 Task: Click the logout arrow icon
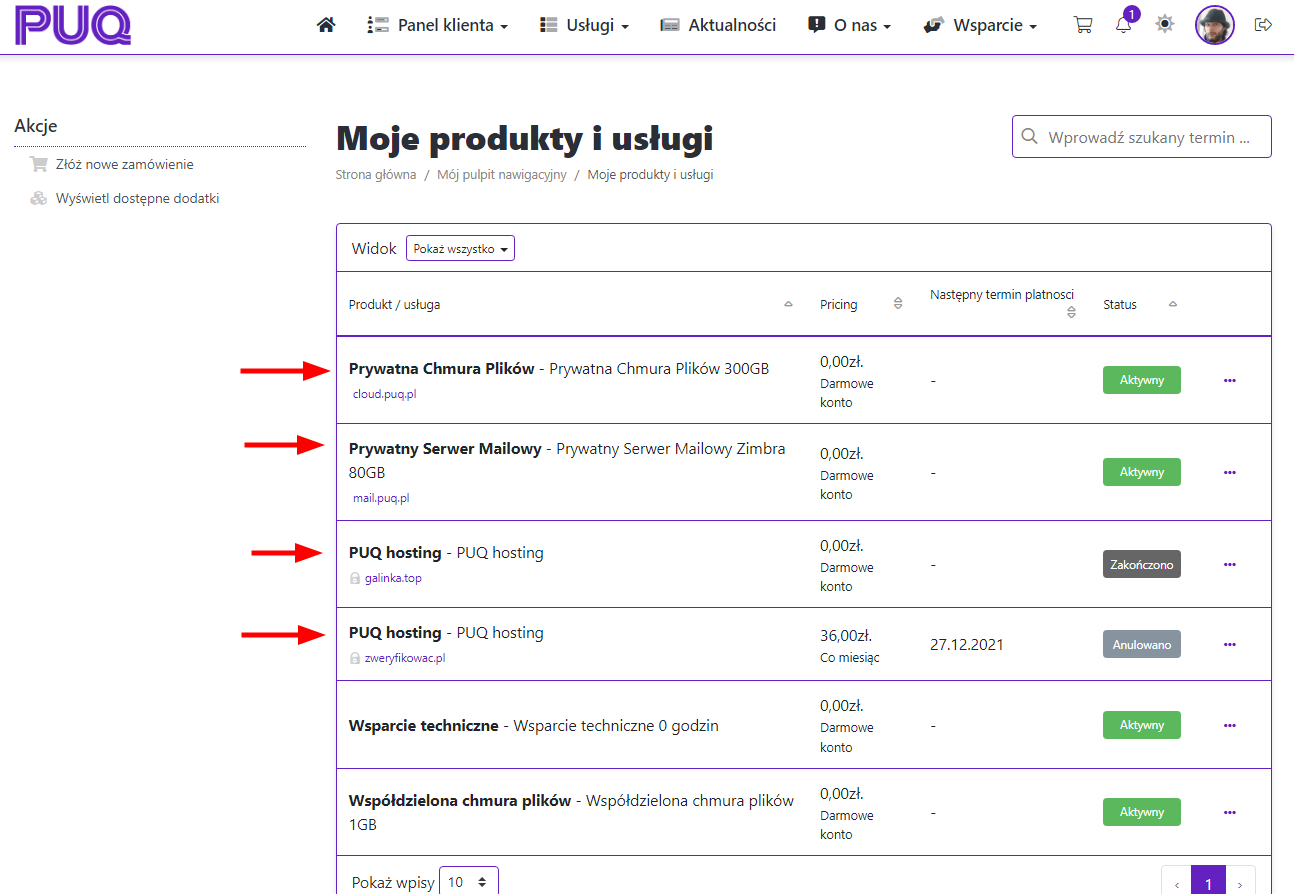pos(1263,25)
